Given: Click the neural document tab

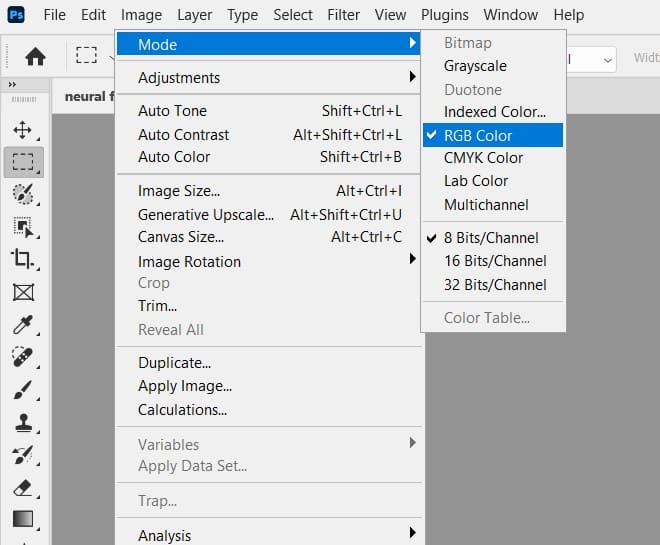Looking at the screenshot, I should pyautogui.click(x=84, y=96).
